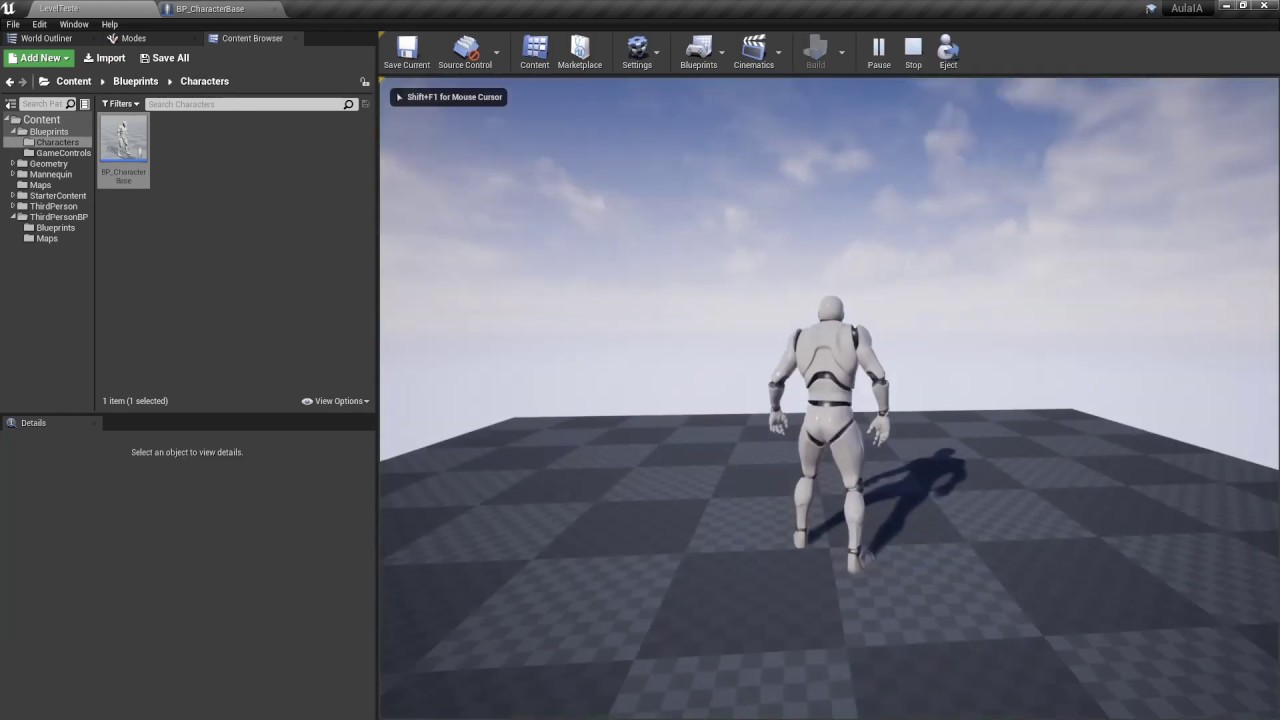Viewport: 1280px width, 720px height.
Task: Open the Edit menu
Action: 40,24
